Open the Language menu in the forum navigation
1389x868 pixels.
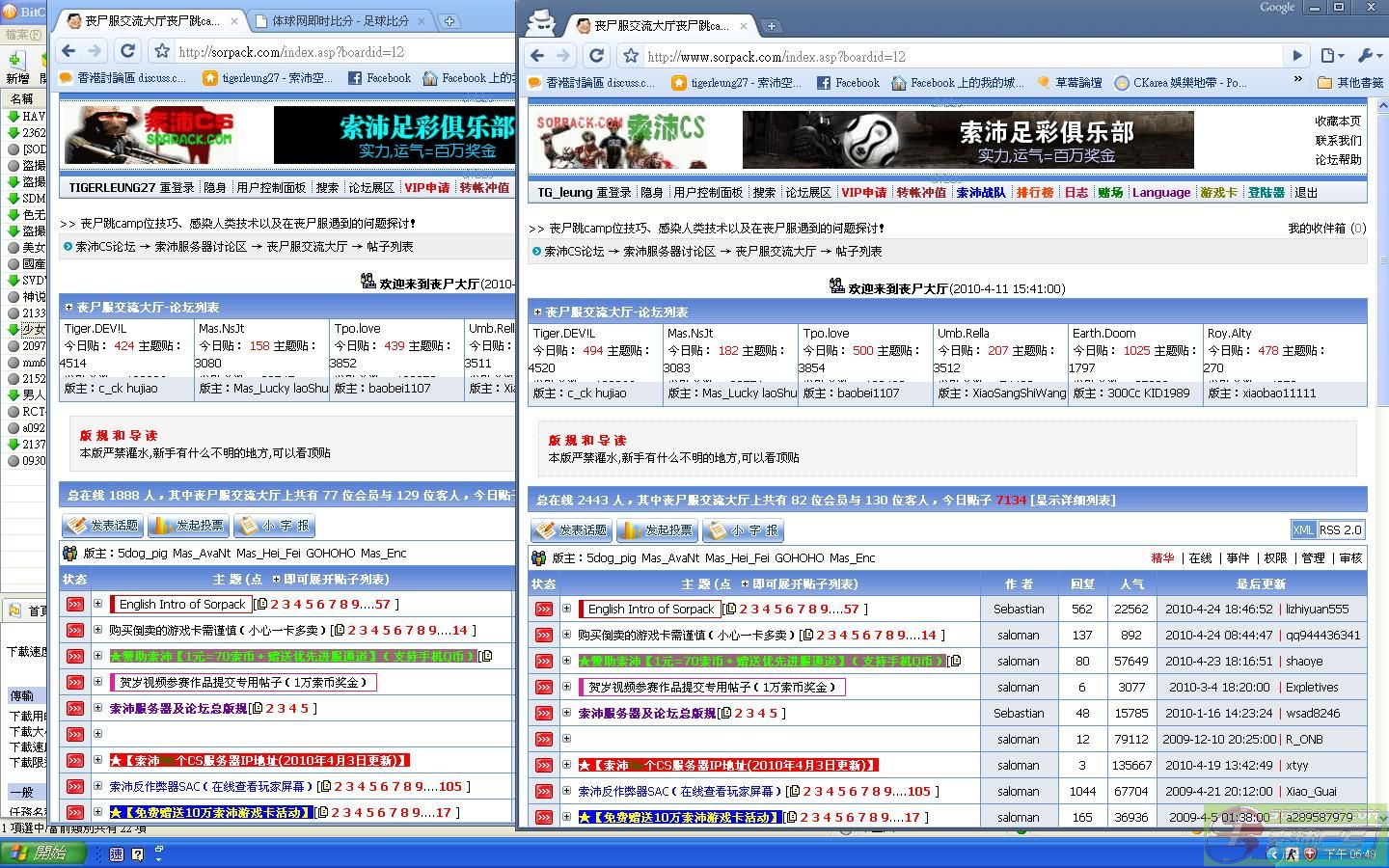(x=1160, y=193)
